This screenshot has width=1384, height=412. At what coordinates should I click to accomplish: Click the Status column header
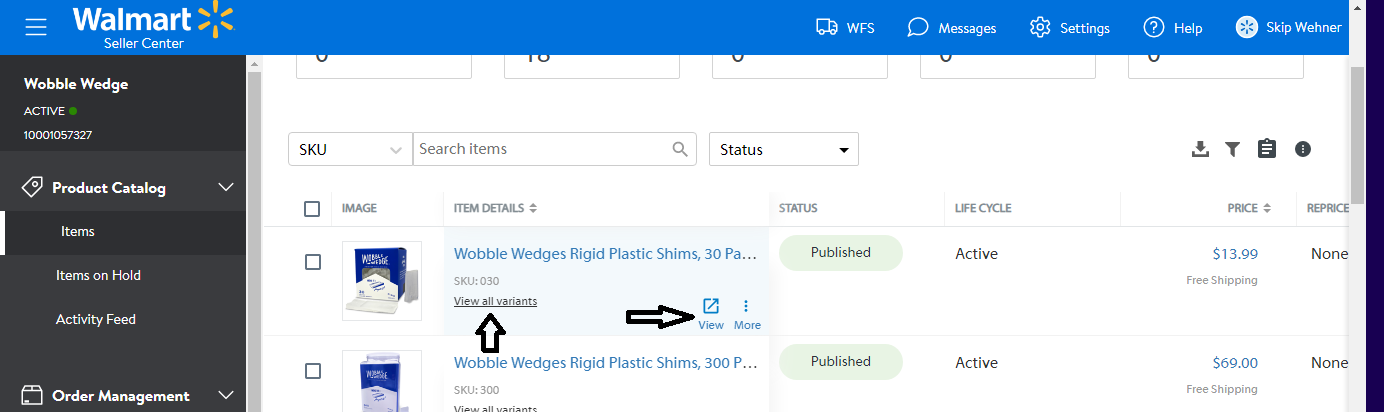point(798,208)
